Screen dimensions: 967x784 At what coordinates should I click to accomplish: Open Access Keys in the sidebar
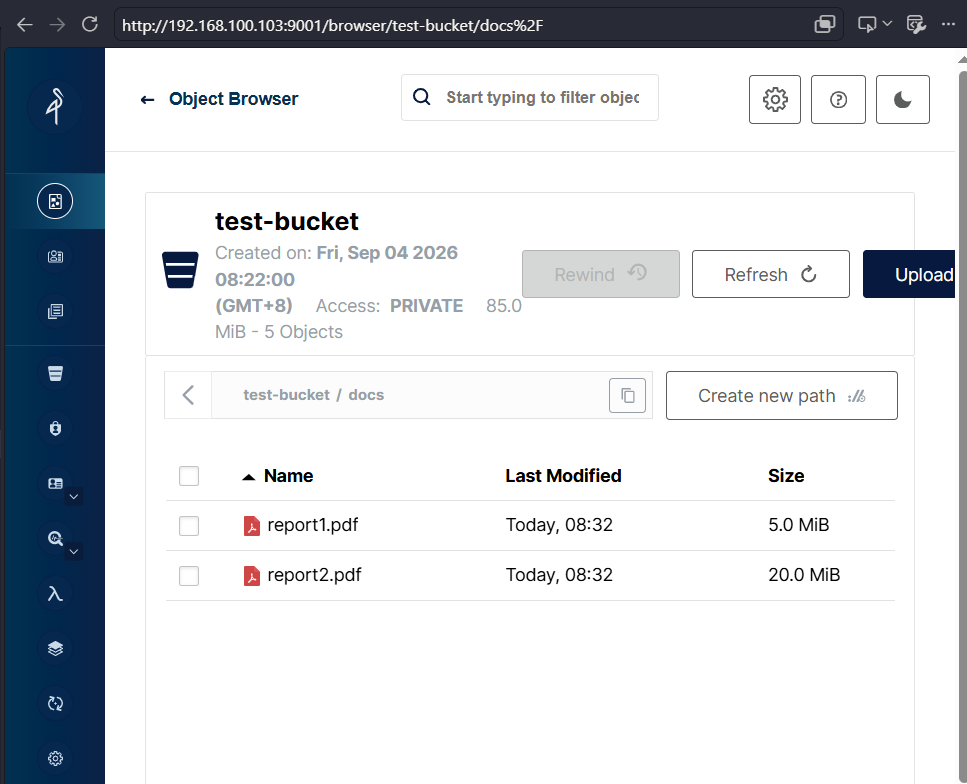point(55,256)
